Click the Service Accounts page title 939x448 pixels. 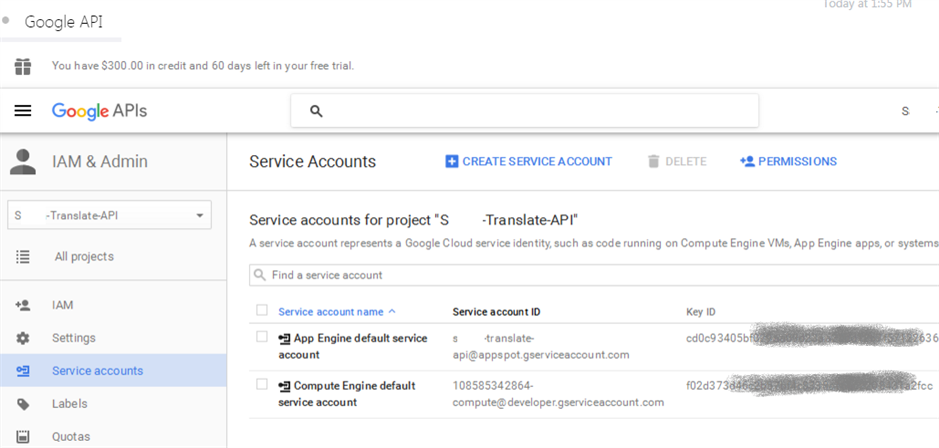pyautogui.click(x=313, y=162)
